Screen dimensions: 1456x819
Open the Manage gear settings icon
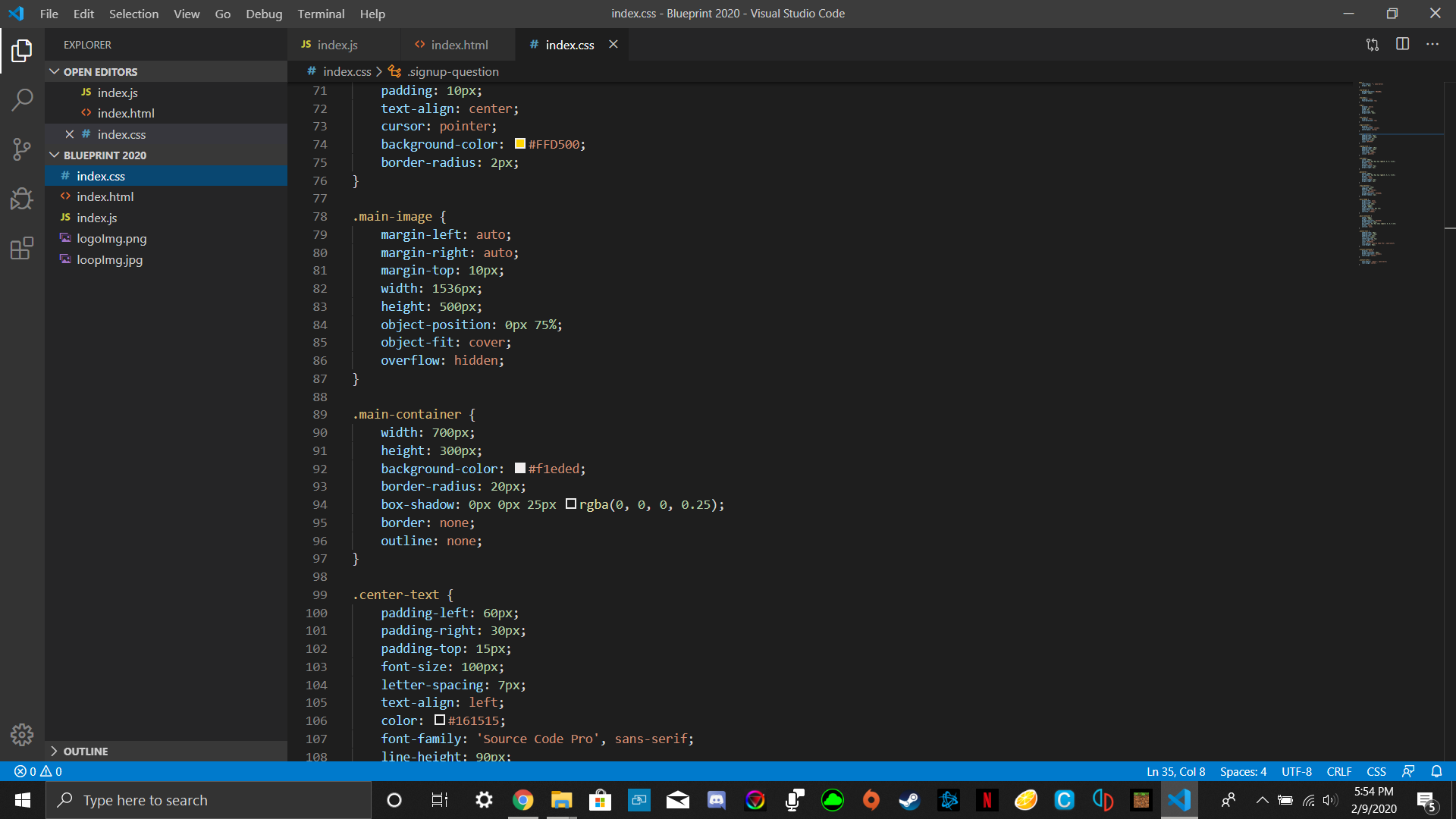(22, 734)
